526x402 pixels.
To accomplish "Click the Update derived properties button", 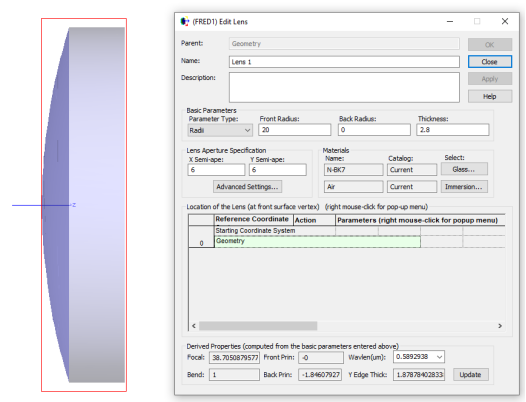I will (x=471, y=374).
